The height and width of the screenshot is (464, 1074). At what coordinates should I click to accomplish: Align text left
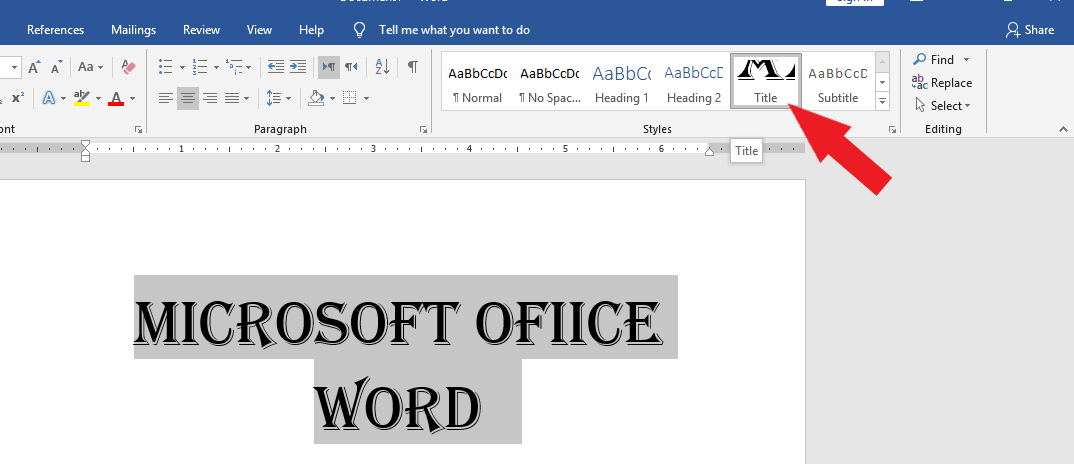pos(166,99)
